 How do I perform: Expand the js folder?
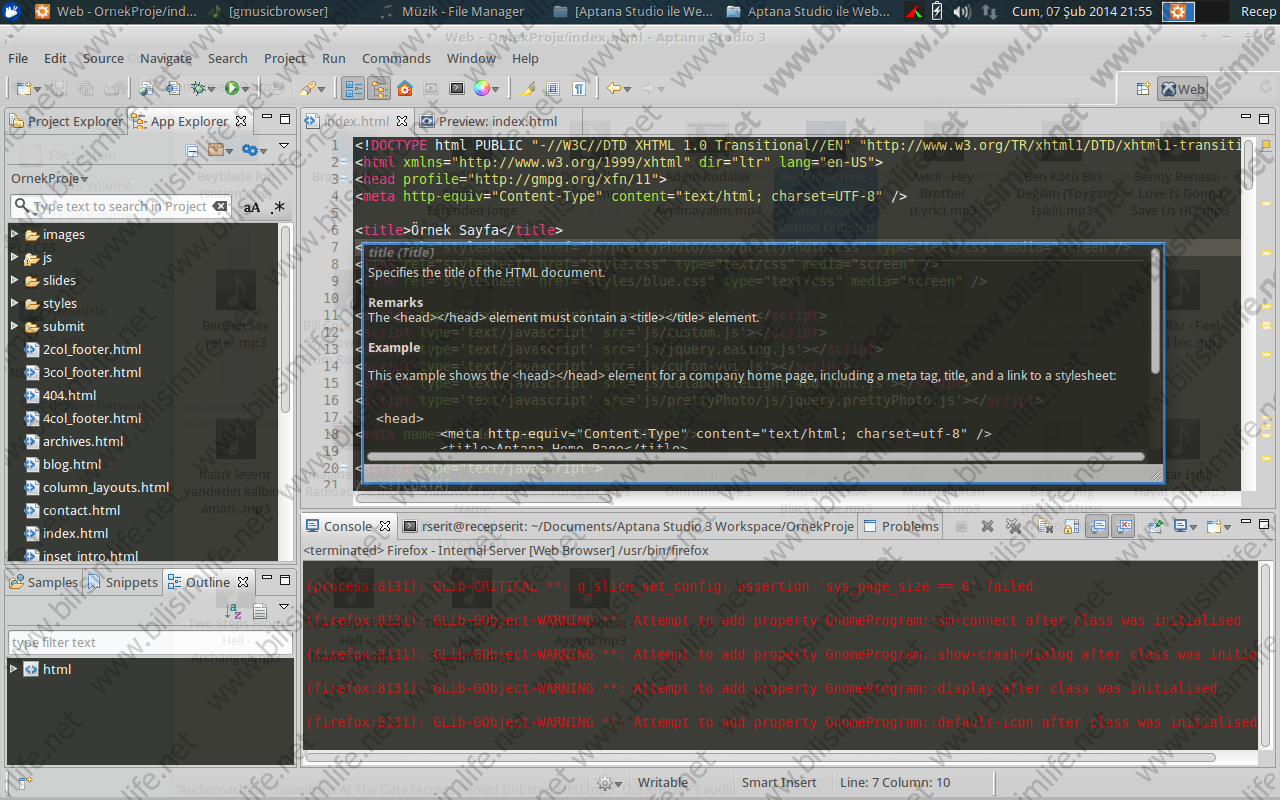pos(14,257)
